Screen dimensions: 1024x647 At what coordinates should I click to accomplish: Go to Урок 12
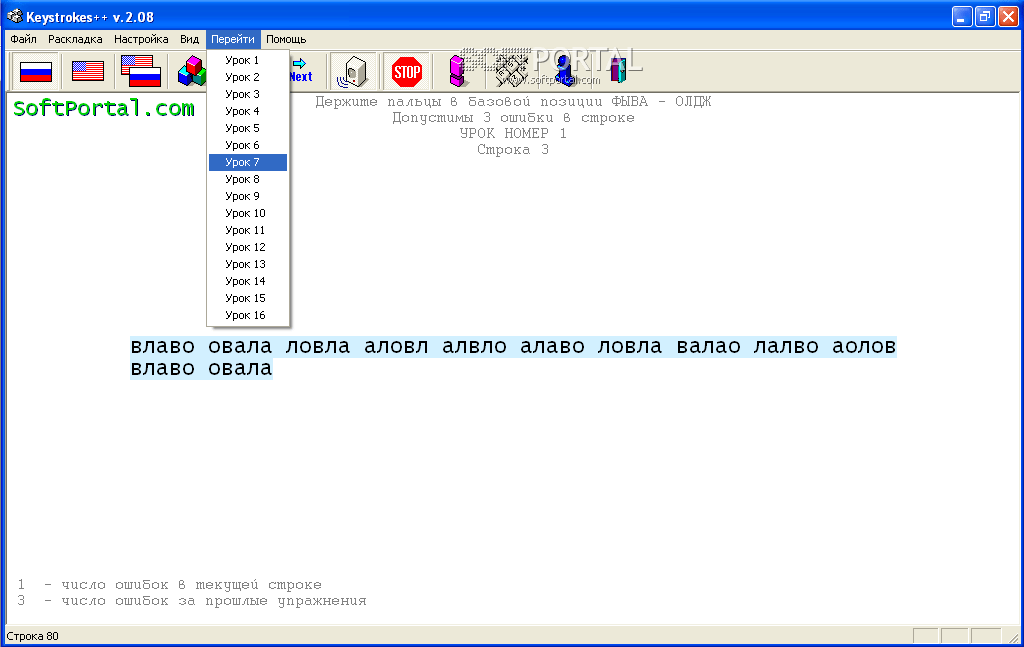248,247
